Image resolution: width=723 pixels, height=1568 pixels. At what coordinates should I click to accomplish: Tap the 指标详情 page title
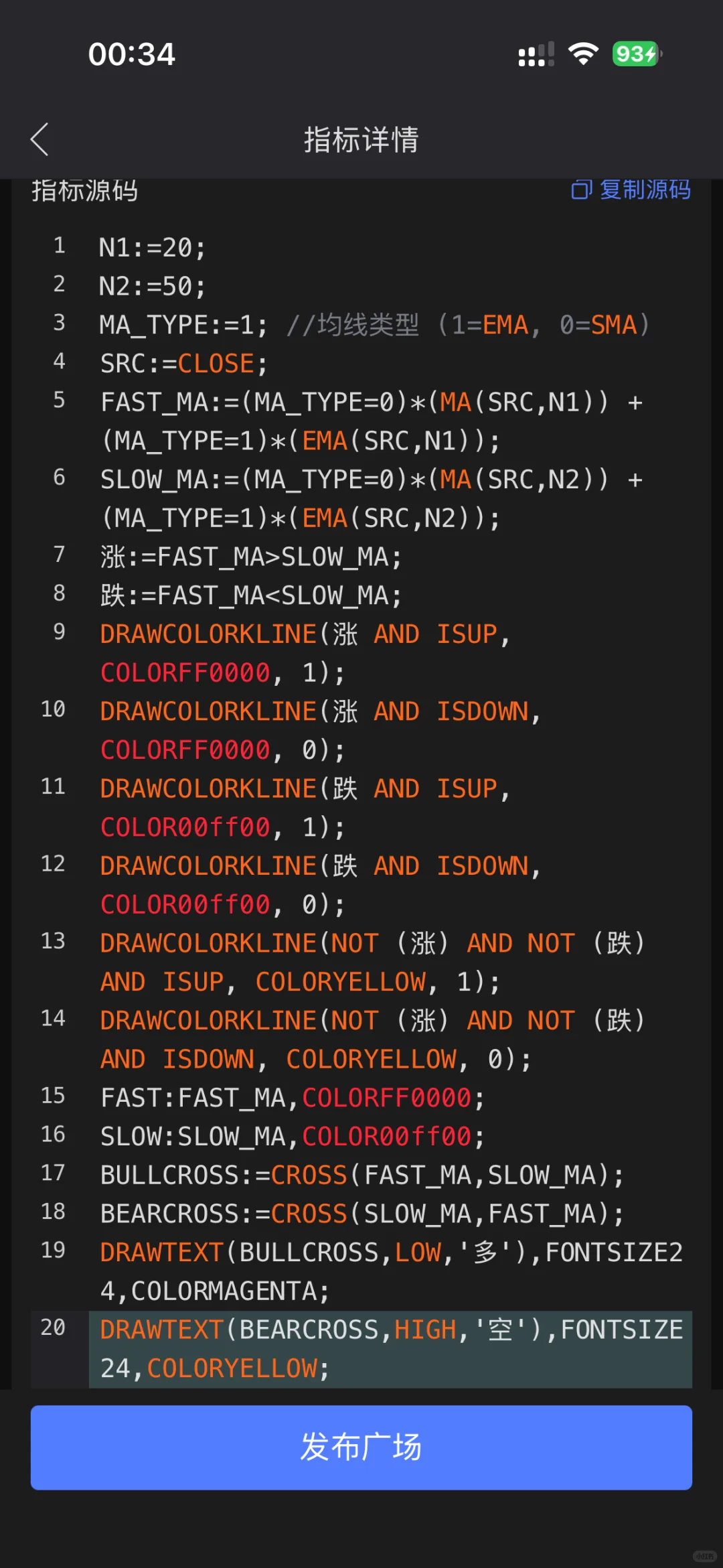361,139
